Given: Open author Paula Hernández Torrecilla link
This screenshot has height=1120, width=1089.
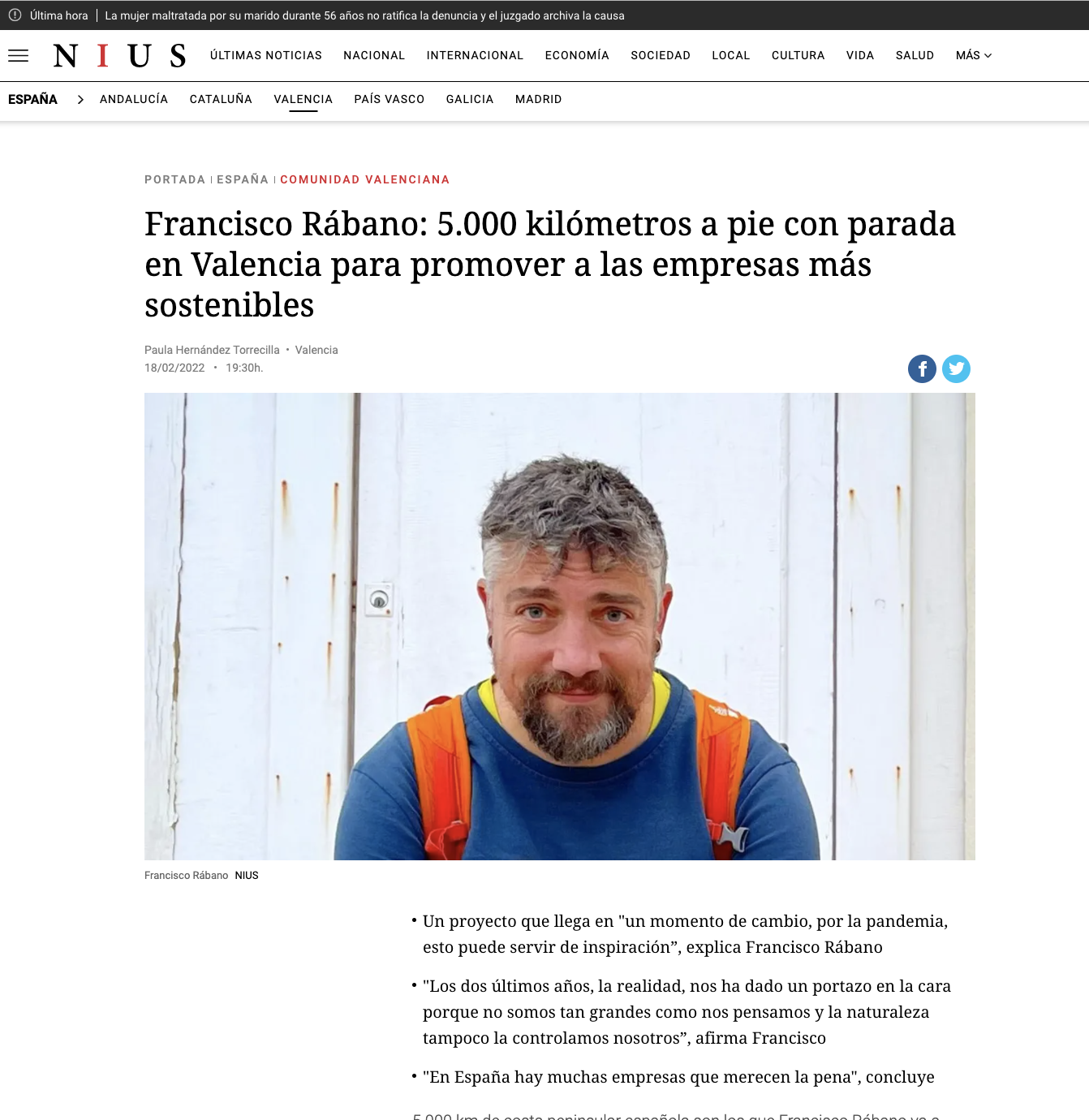Looking at the screenshot, I should tap(212, 350).
